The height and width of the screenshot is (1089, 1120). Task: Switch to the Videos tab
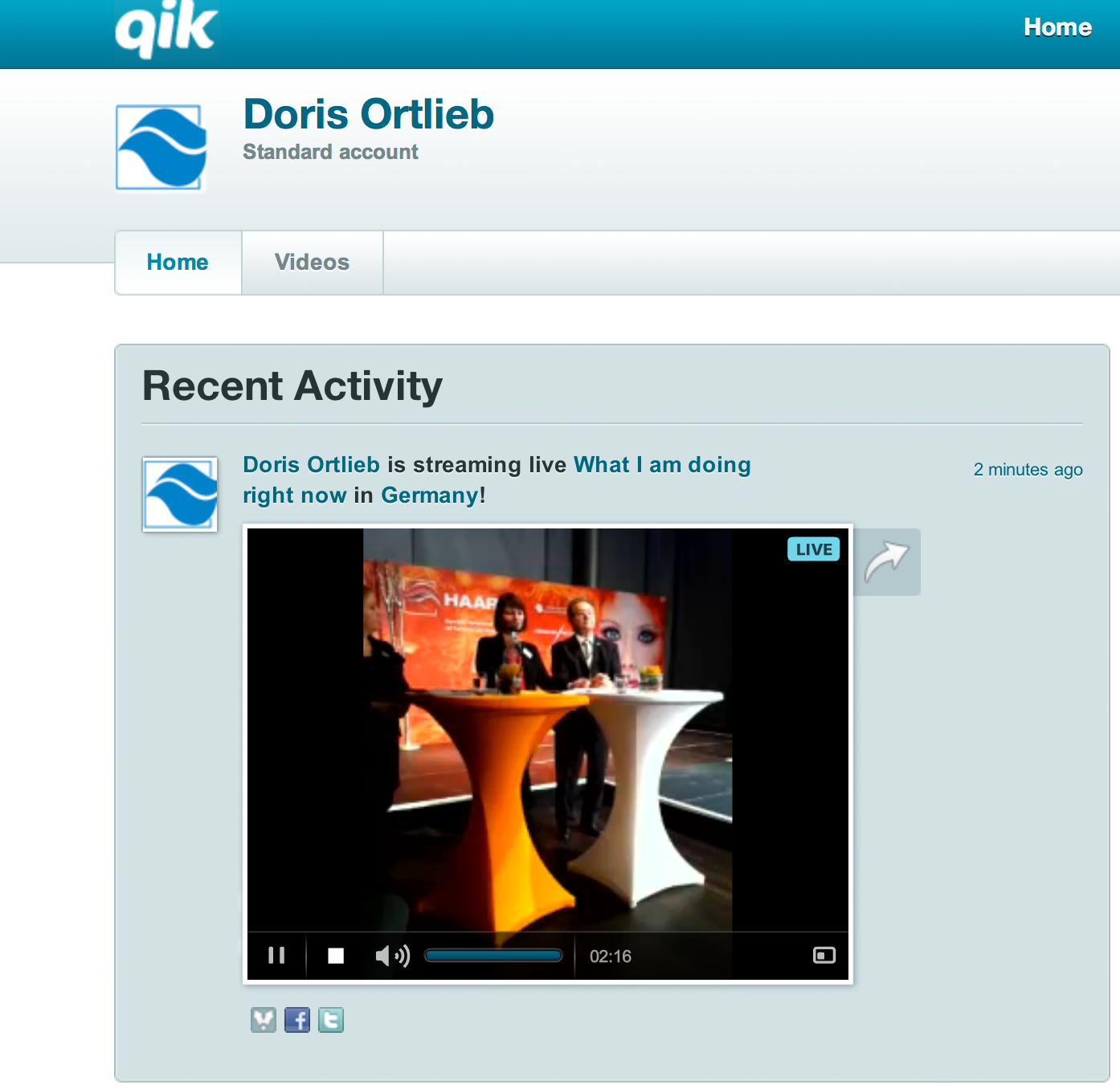[312, 263]
